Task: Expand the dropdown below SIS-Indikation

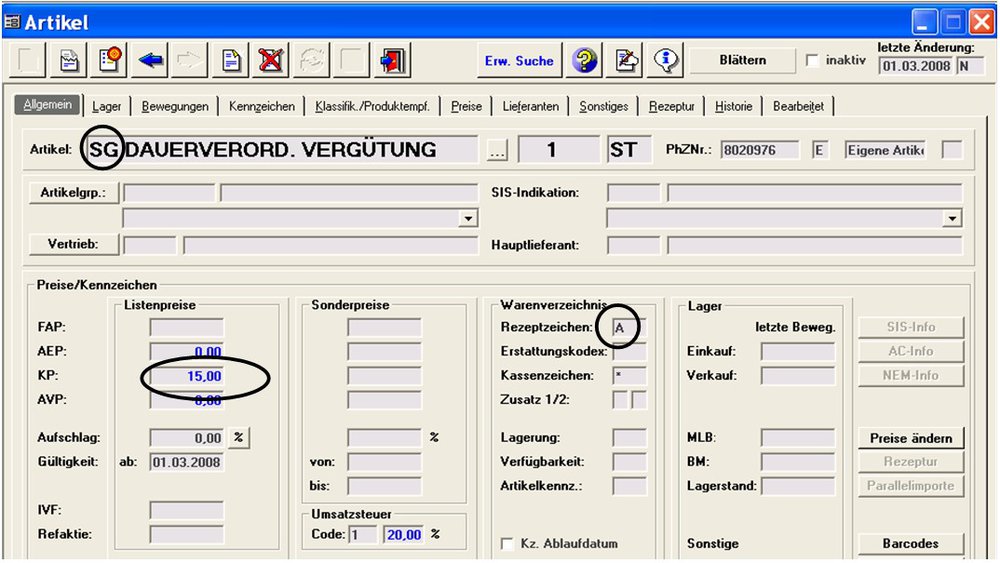Action: click(x=952, y=218)
